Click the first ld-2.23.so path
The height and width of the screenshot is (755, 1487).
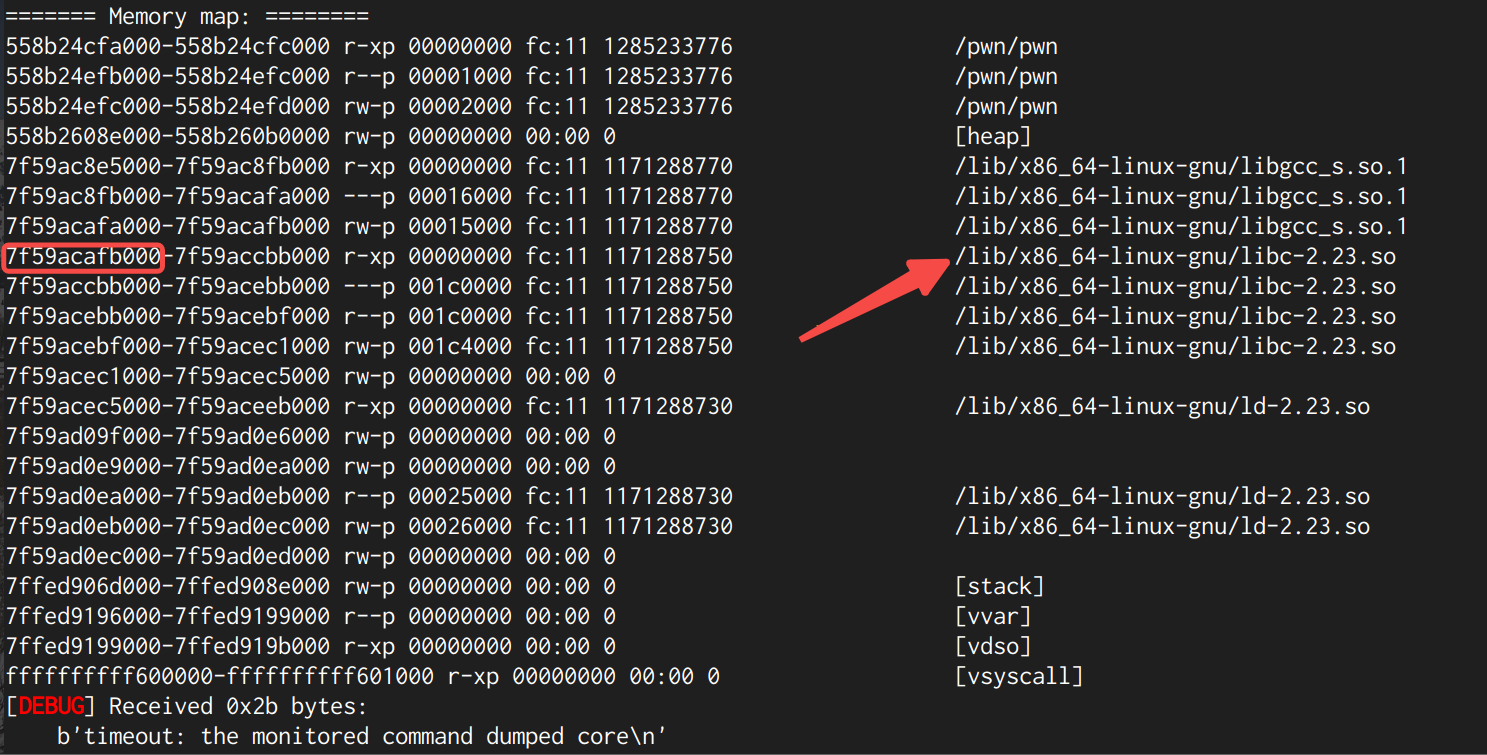[x=1162, y=407]
